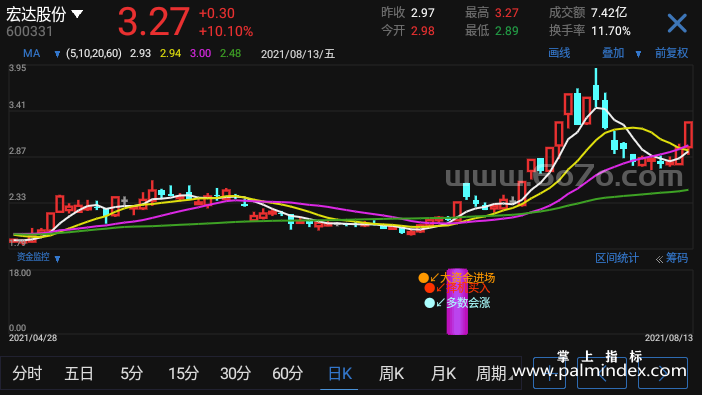Image resolution: width=702 pixels, height=395 pixels.
Task: Expand the 筹码 chip distribution panel
Action: point(672,258)
